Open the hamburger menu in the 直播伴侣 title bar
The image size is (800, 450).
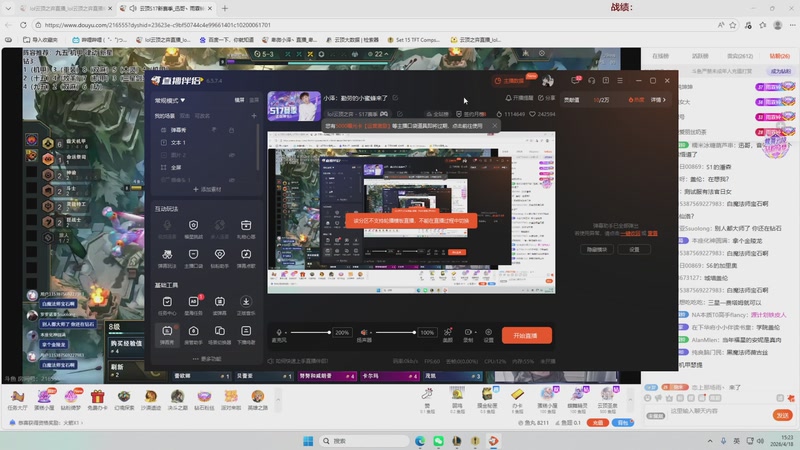pyautogui.click(x=620, y=81)
